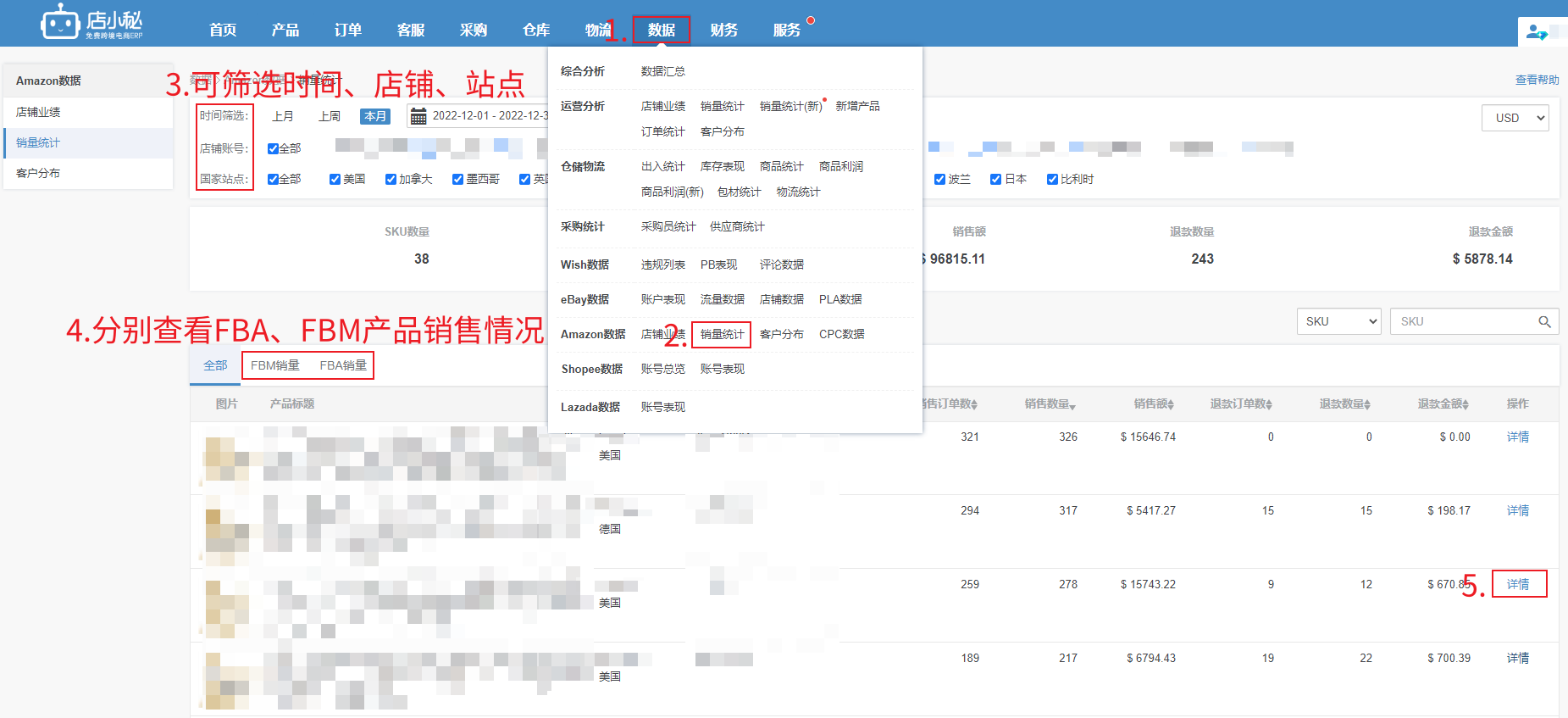Open the 查看帮助 link
This screenshot has width=1568, height=718.
pyautogui.click(x=1537, y=80)
